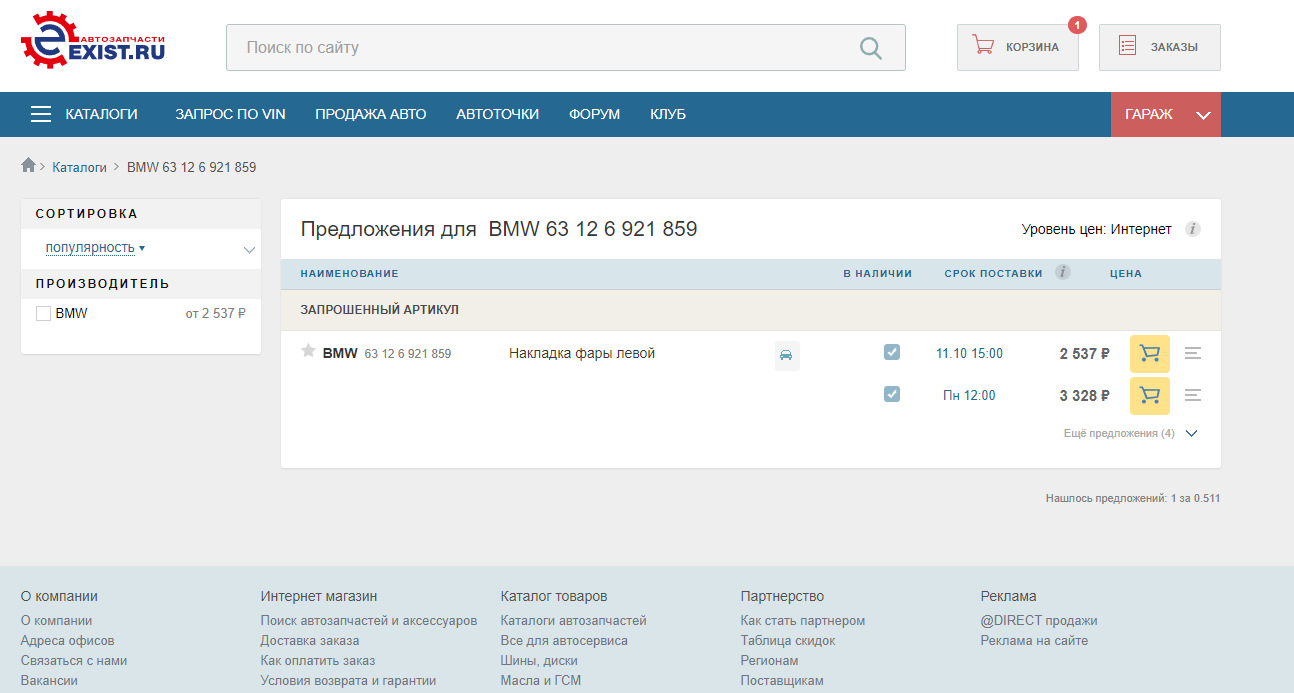Viewport: 1294px width, 693px height.
Task: Click the car applicability icon
Action: pos(787,355)
